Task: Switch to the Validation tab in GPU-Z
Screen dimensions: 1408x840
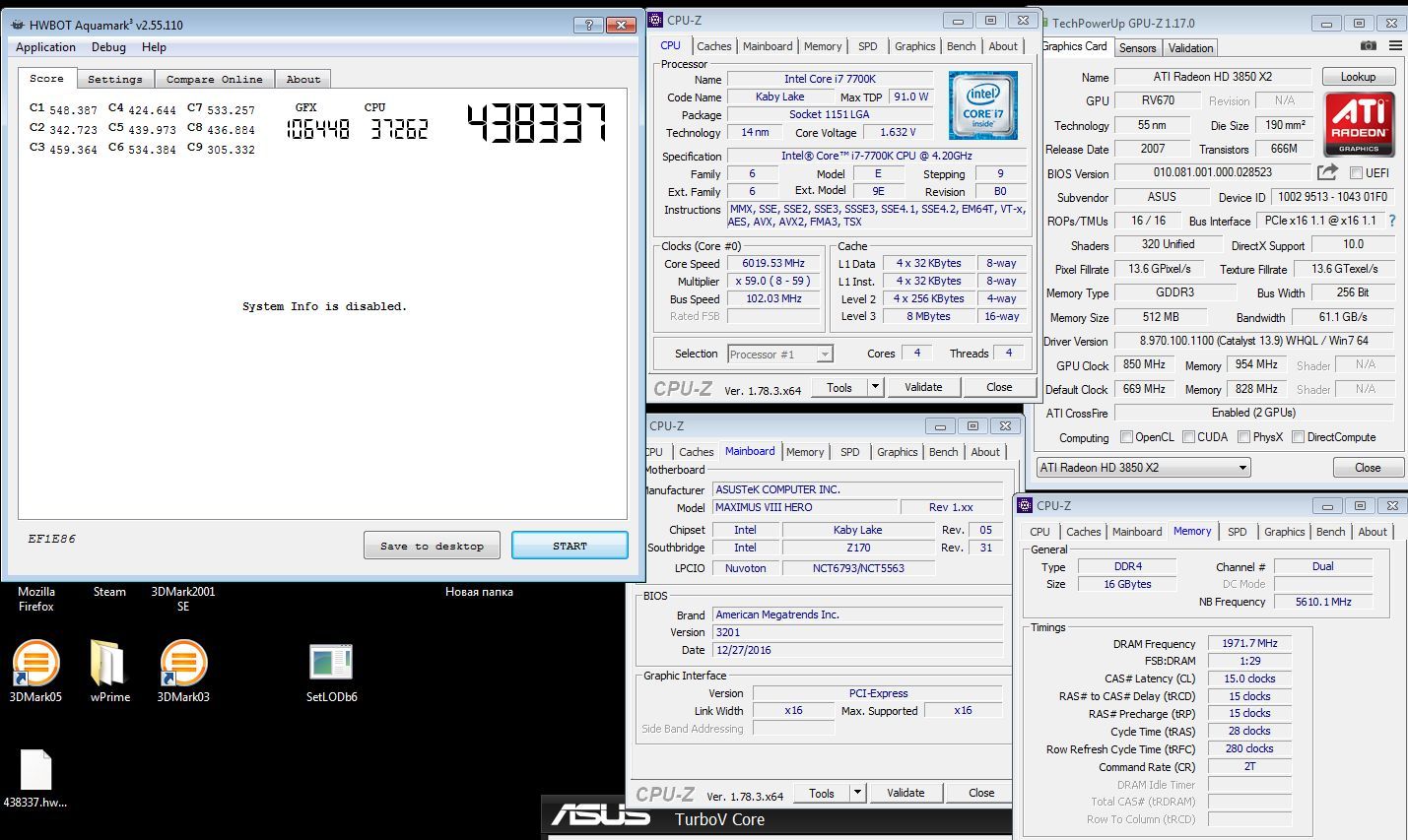Action: [1190, 48]
